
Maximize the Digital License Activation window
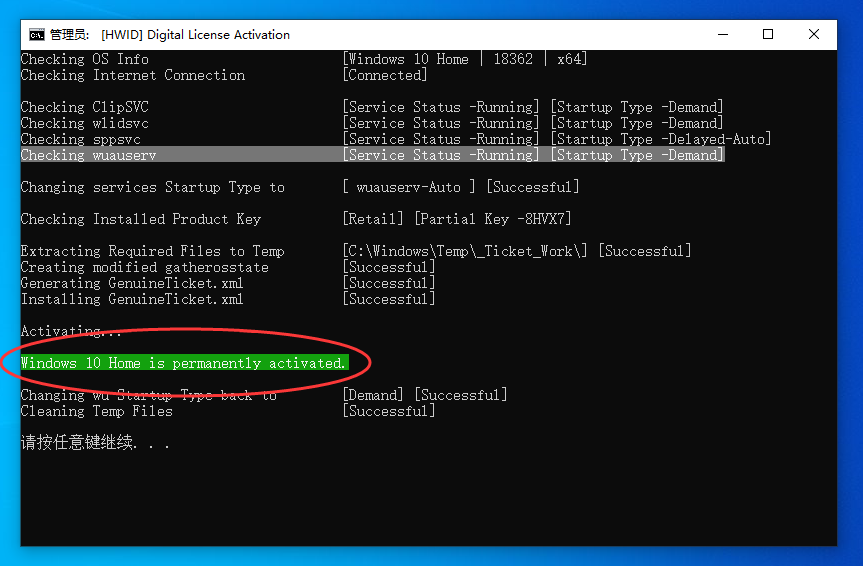(768, 35)
